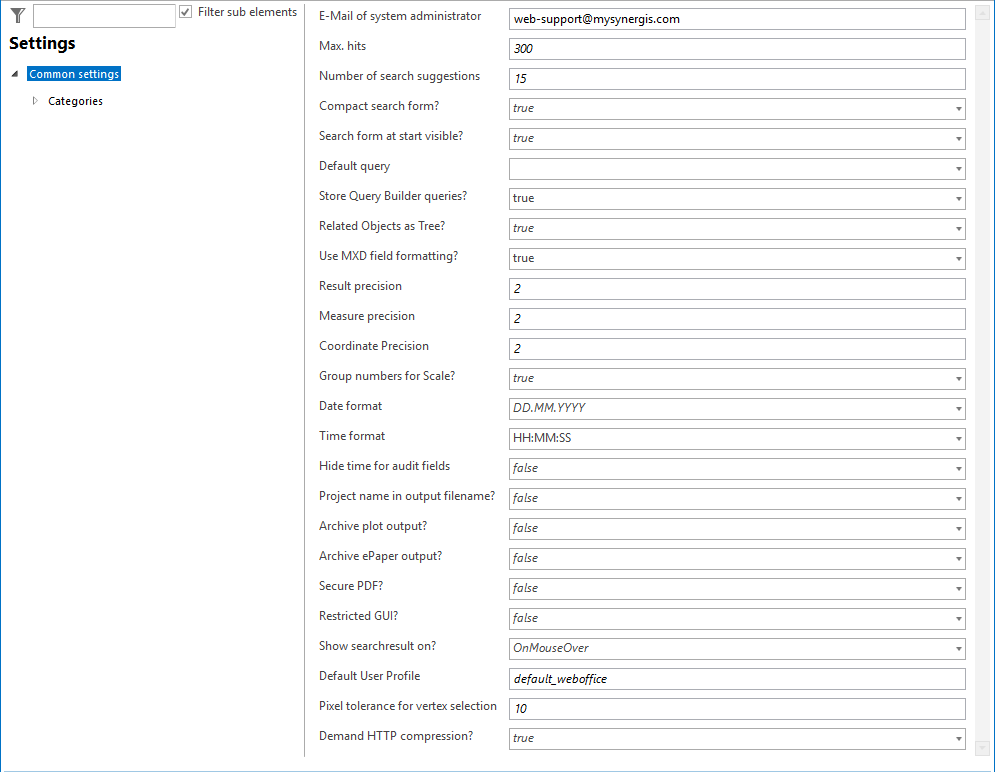This screenshot has height=772, width=995.
Task: Open the Archive plot output dropdown
Action: point(958,529)
